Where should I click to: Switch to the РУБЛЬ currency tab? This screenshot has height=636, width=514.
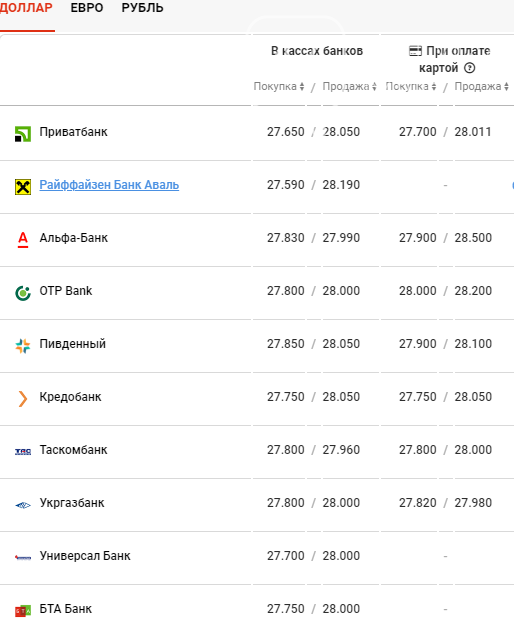[142, 8]
